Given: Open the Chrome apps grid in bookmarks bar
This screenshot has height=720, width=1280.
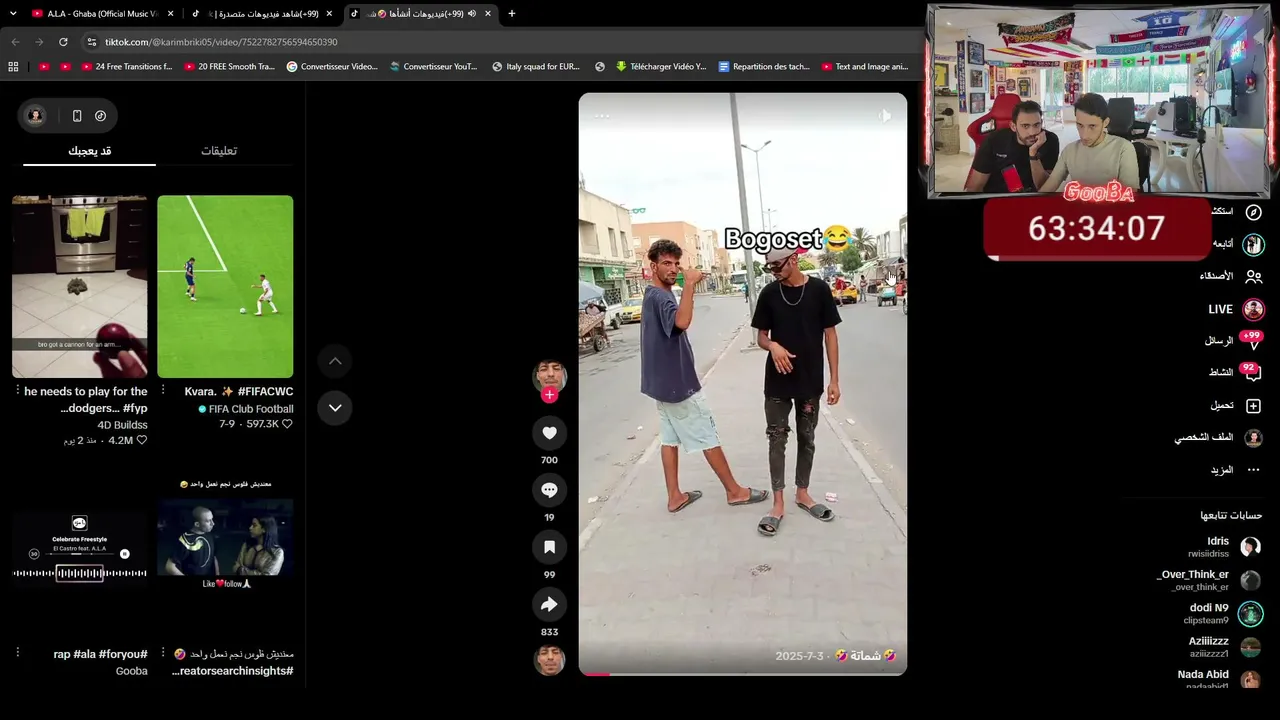Looking at the screenshot, I should [x=13, y=67].
